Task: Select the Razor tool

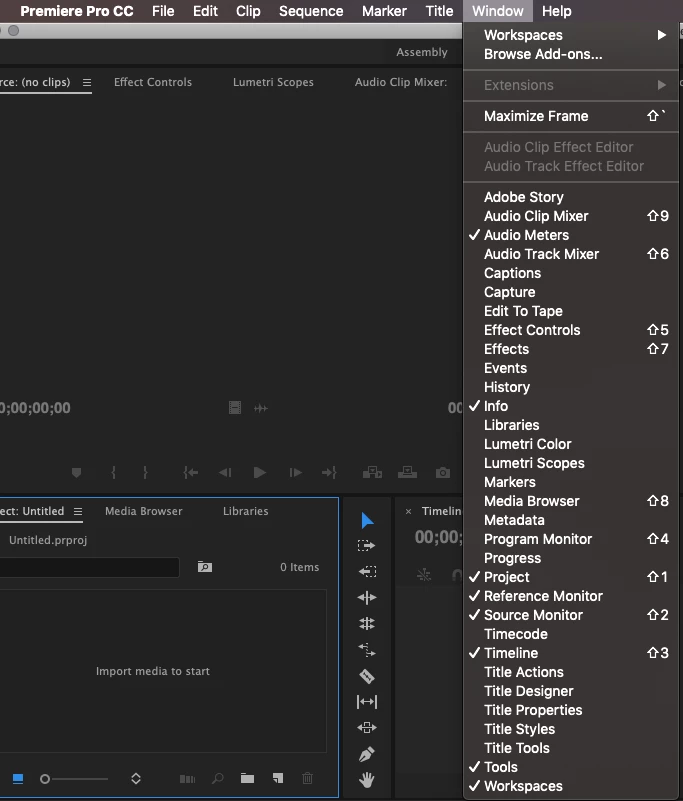Action: click(x=367, y=676)
